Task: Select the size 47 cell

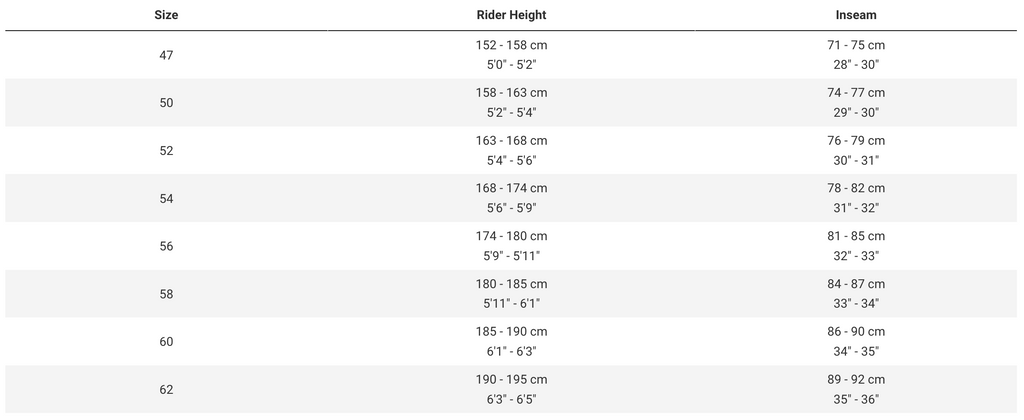Action: [166, 55]
